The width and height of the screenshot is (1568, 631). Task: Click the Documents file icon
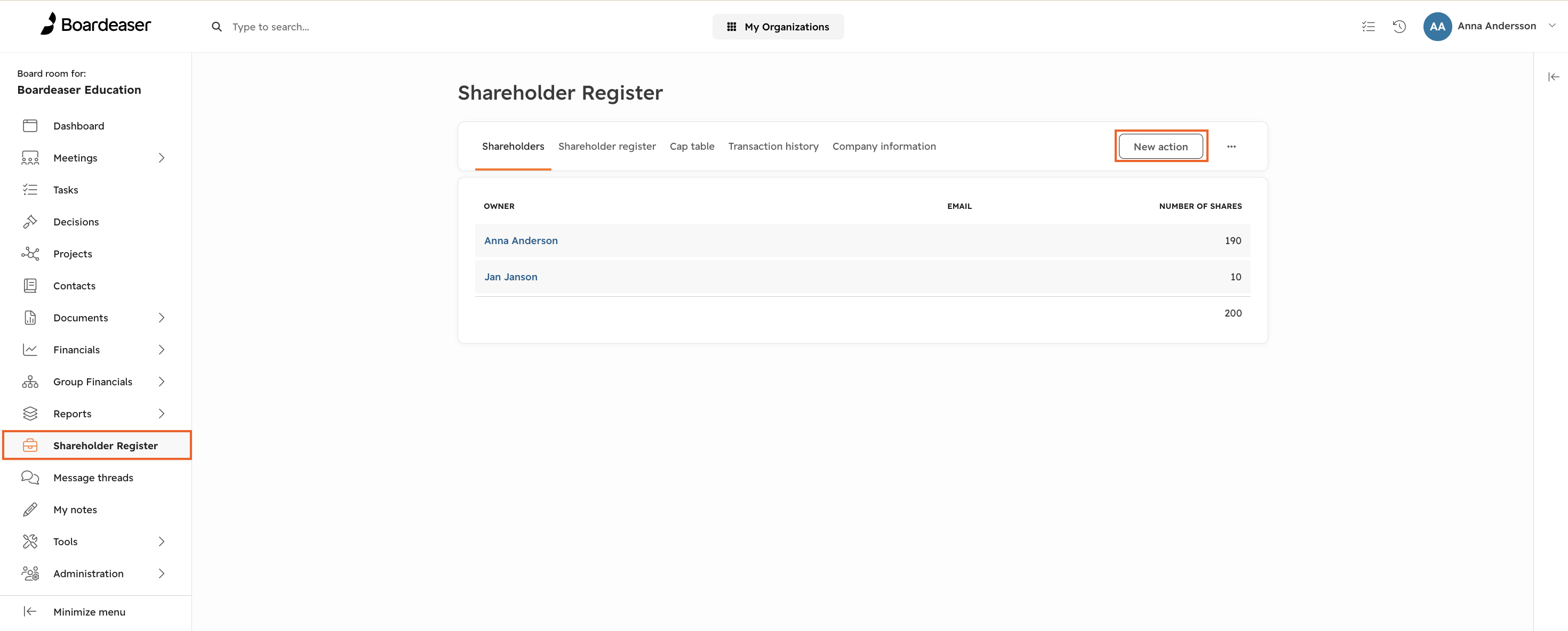(x=30, y=318)
